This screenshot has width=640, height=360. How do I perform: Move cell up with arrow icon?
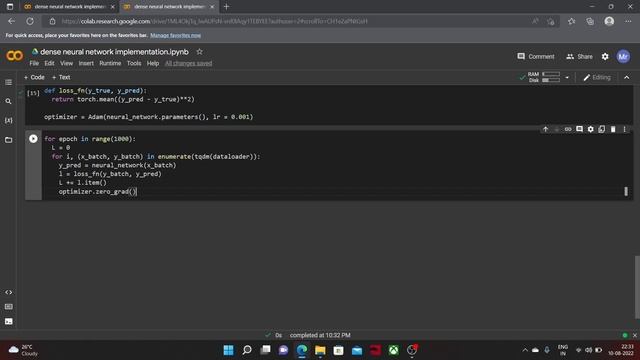click(x=545, y=129)
